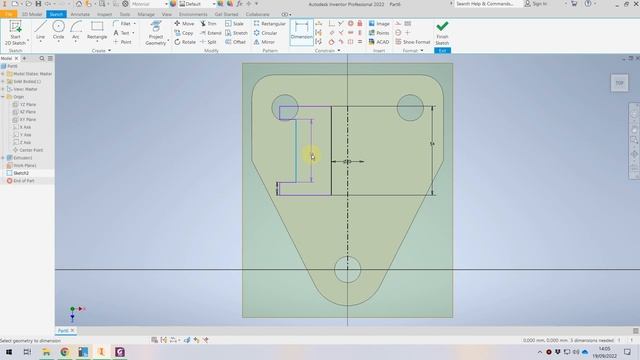Image resolution: width=640 pixels, height=360 pixels.
Task: Select the Offset tool
Action: [236, 42]
